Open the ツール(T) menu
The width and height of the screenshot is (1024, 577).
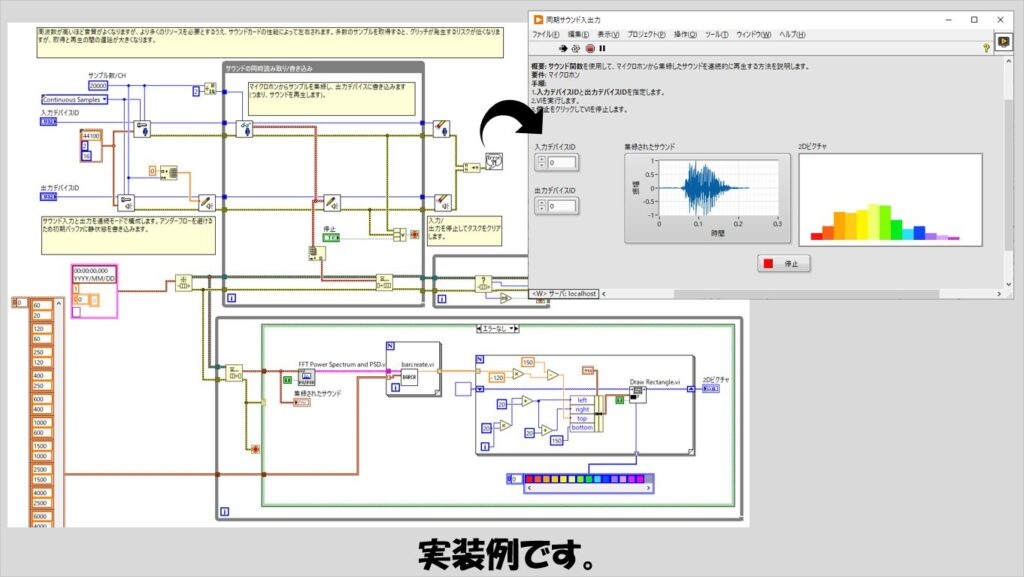pos(716,34)
